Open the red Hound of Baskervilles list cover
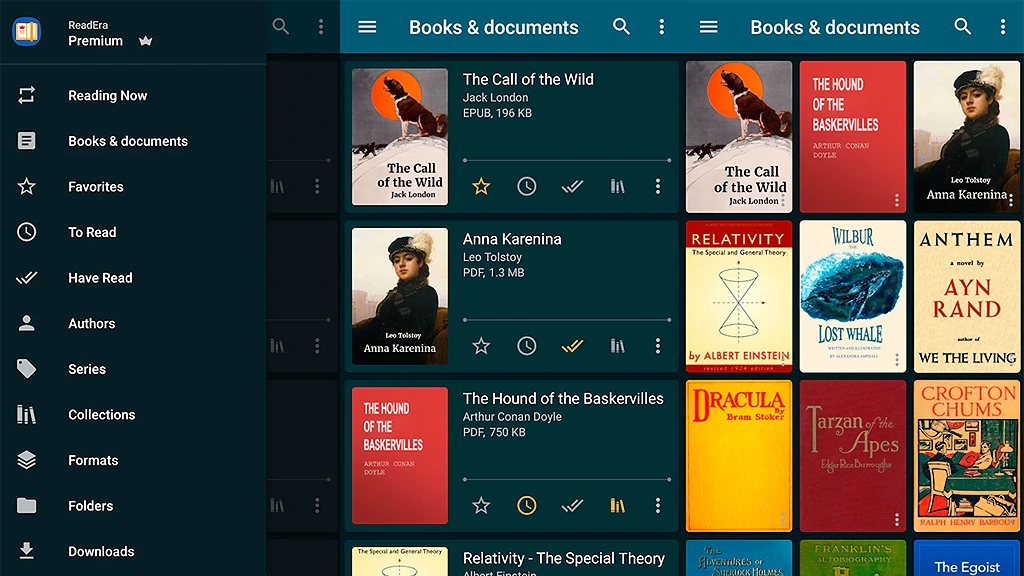 400,455
